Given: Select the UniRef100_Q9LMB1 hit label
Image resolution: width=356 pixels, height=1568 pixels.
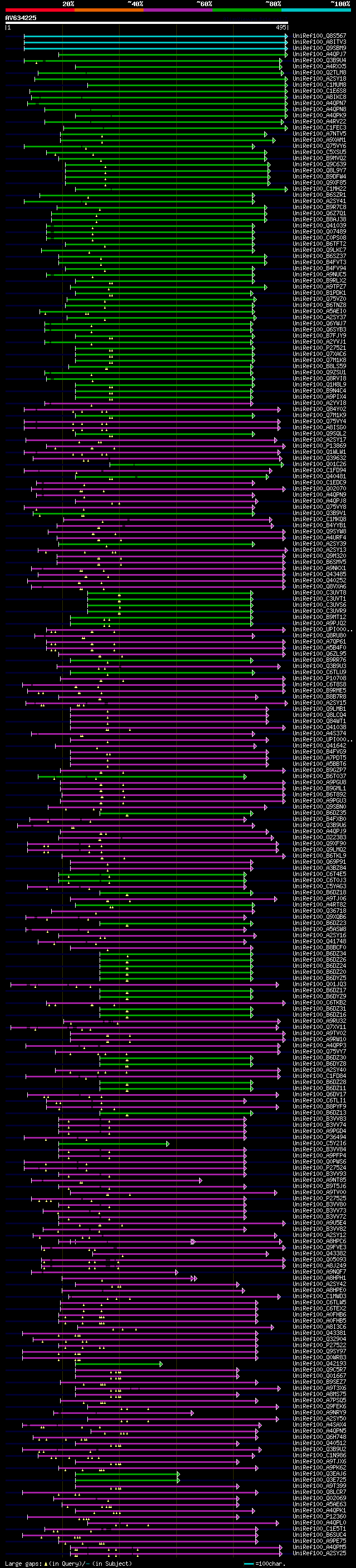Looking at the screenshot, I should tap(319, 709).
